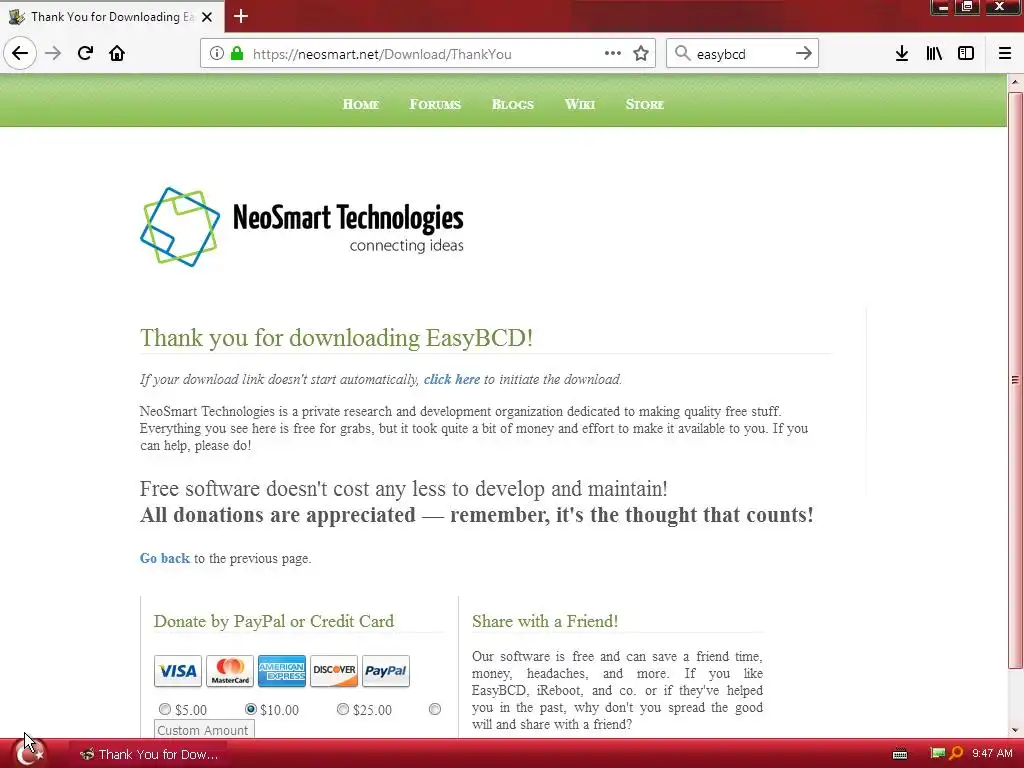Screen dimensions: 1024x768
Task: Click the tray magnifier icon
Action: tap(956, 754)
